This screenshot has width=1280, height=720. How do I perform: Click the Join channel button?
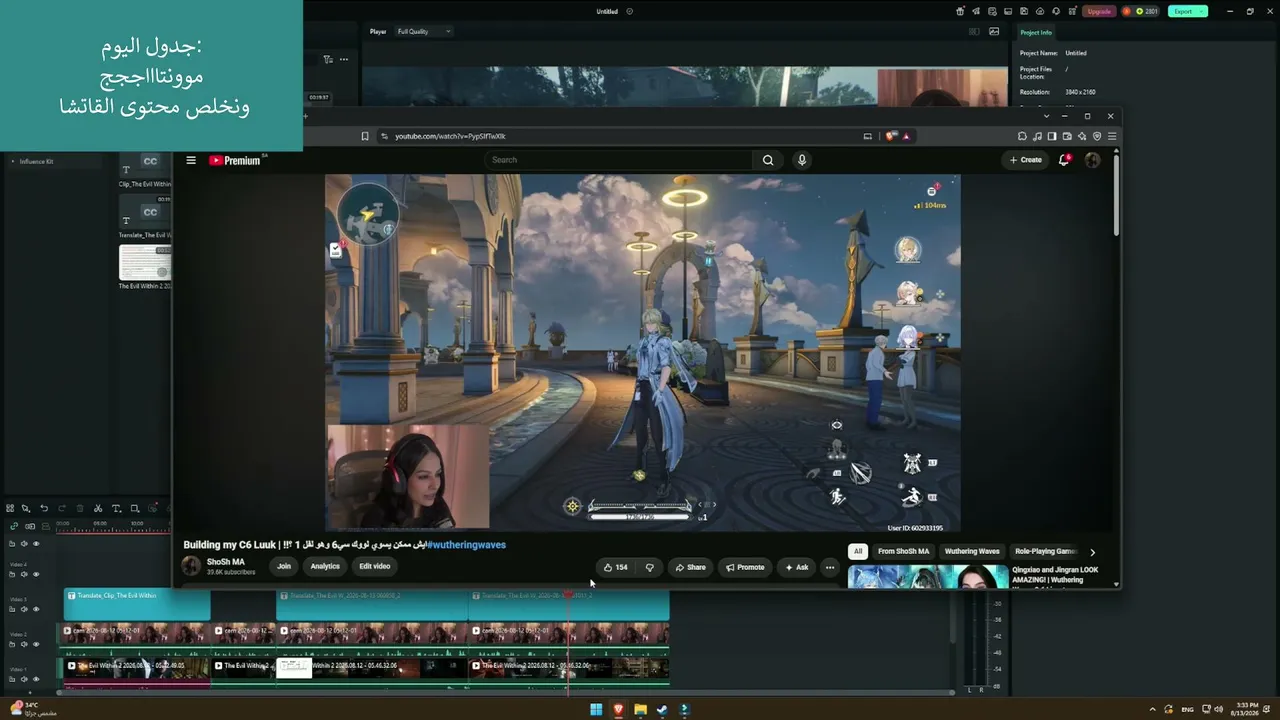pos(284,566)
